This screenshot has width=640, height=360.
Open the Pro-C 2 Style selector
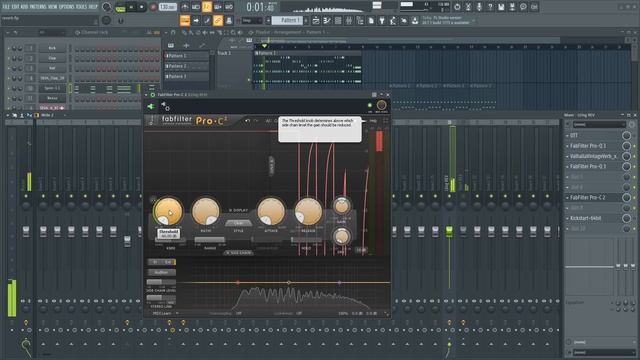pos(238,223)
